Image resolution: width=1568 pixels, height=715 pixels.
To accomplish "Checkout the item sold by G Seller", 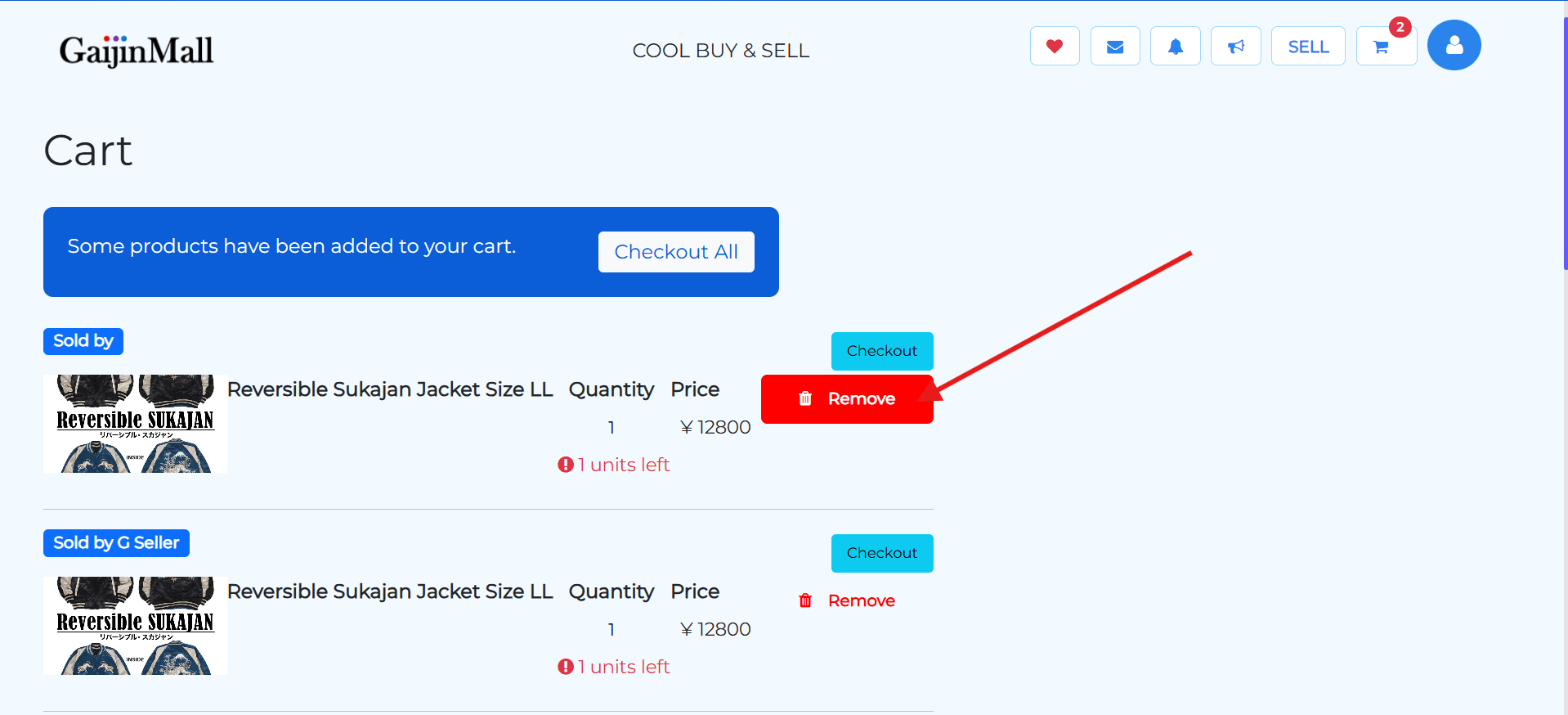I will (x=881, y=553).
